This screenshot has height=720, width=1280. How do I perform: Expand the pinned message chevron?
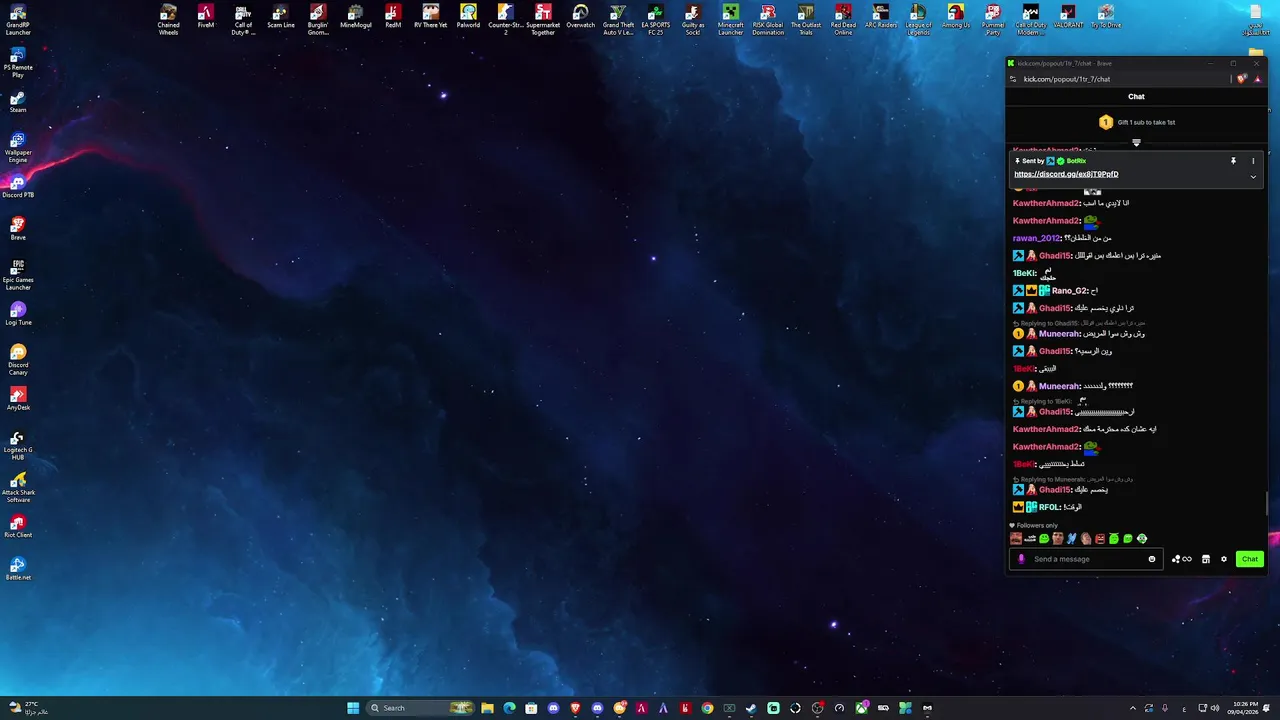[1253, 177]
